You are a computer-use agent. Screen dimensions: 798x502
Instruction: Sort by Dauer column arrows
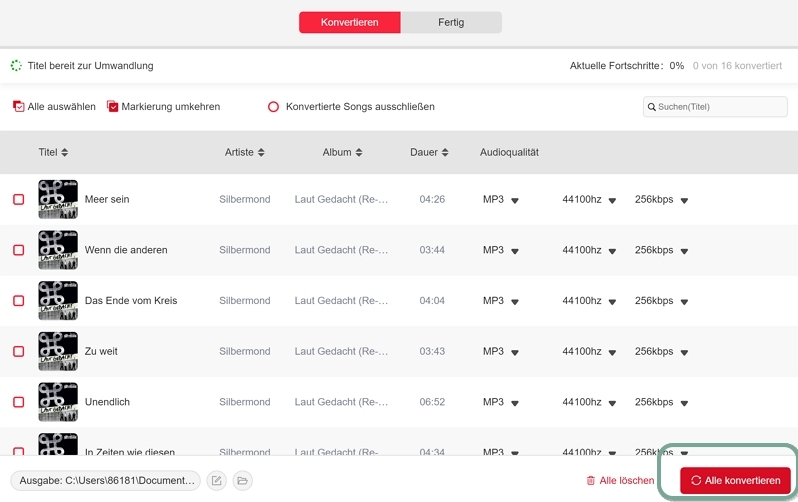tap(445, 152)
